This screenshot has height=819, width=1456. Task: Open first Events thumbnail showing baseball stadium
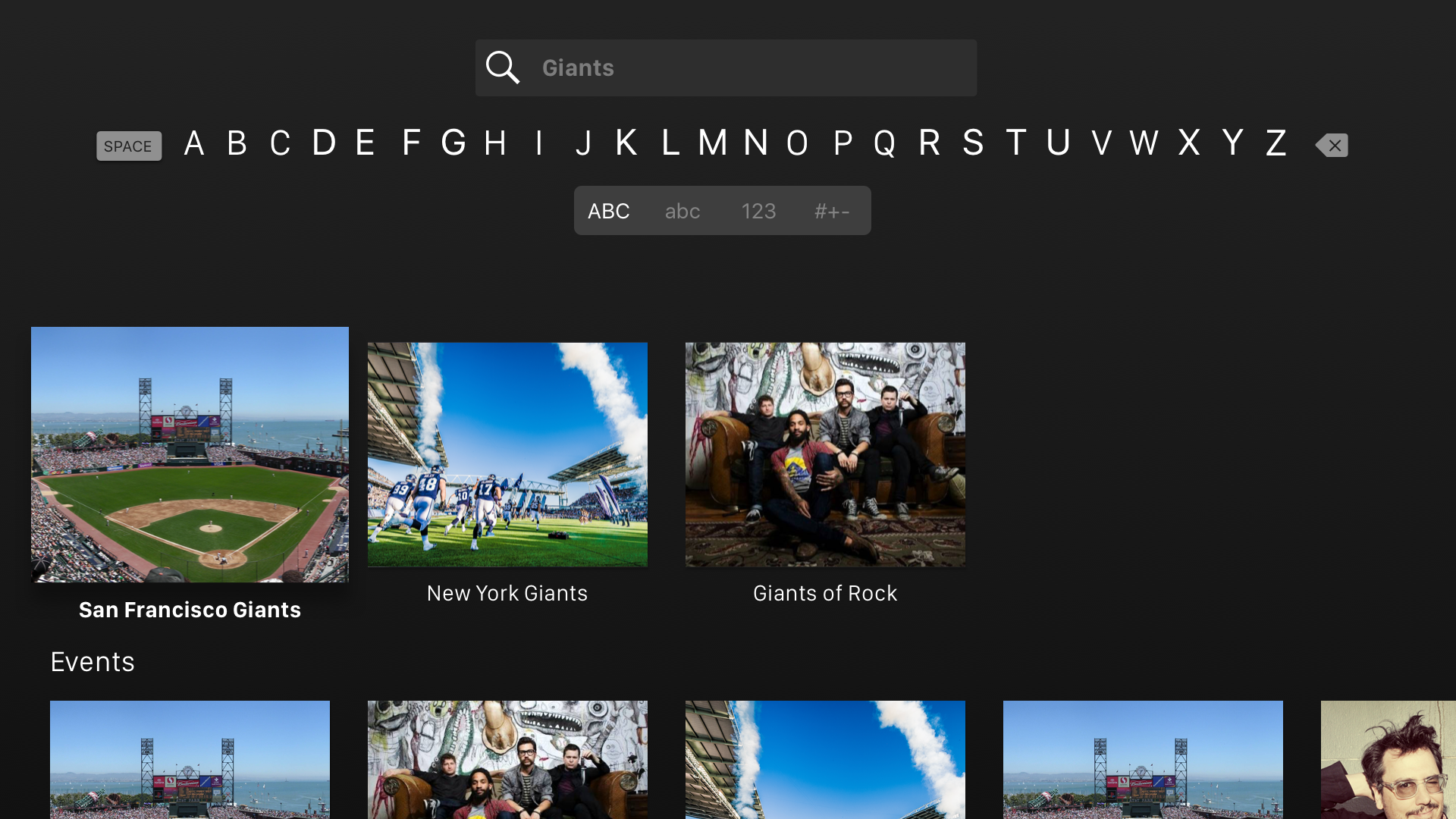[190, 760]
